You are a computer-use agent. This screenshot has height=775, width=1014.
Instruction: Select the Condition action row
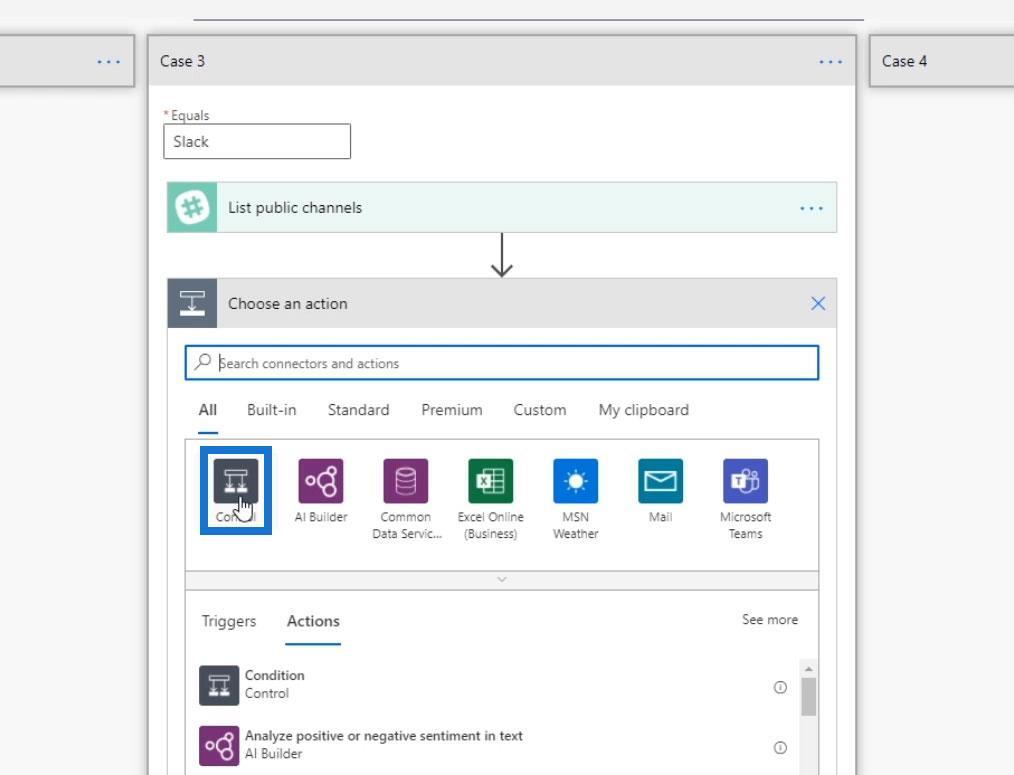[494, 685]
